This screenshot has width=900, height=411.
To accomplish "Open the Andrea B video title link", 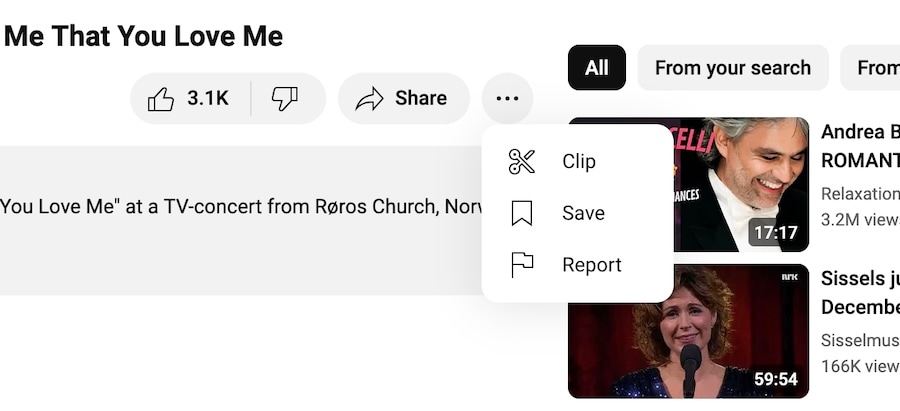I will 860,146.
